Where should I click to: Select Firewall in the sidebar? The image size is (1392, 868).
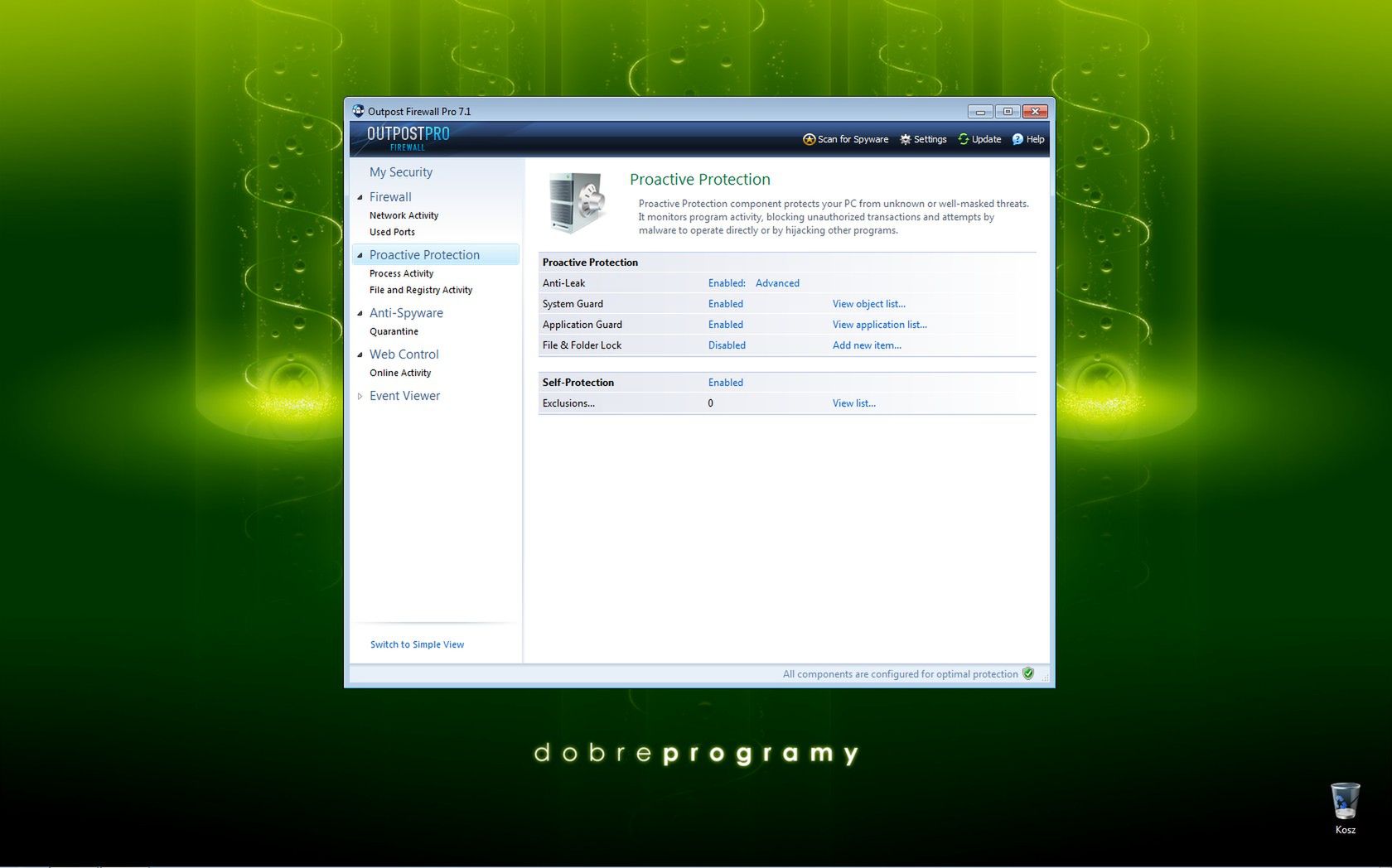(x=390, y=197)
